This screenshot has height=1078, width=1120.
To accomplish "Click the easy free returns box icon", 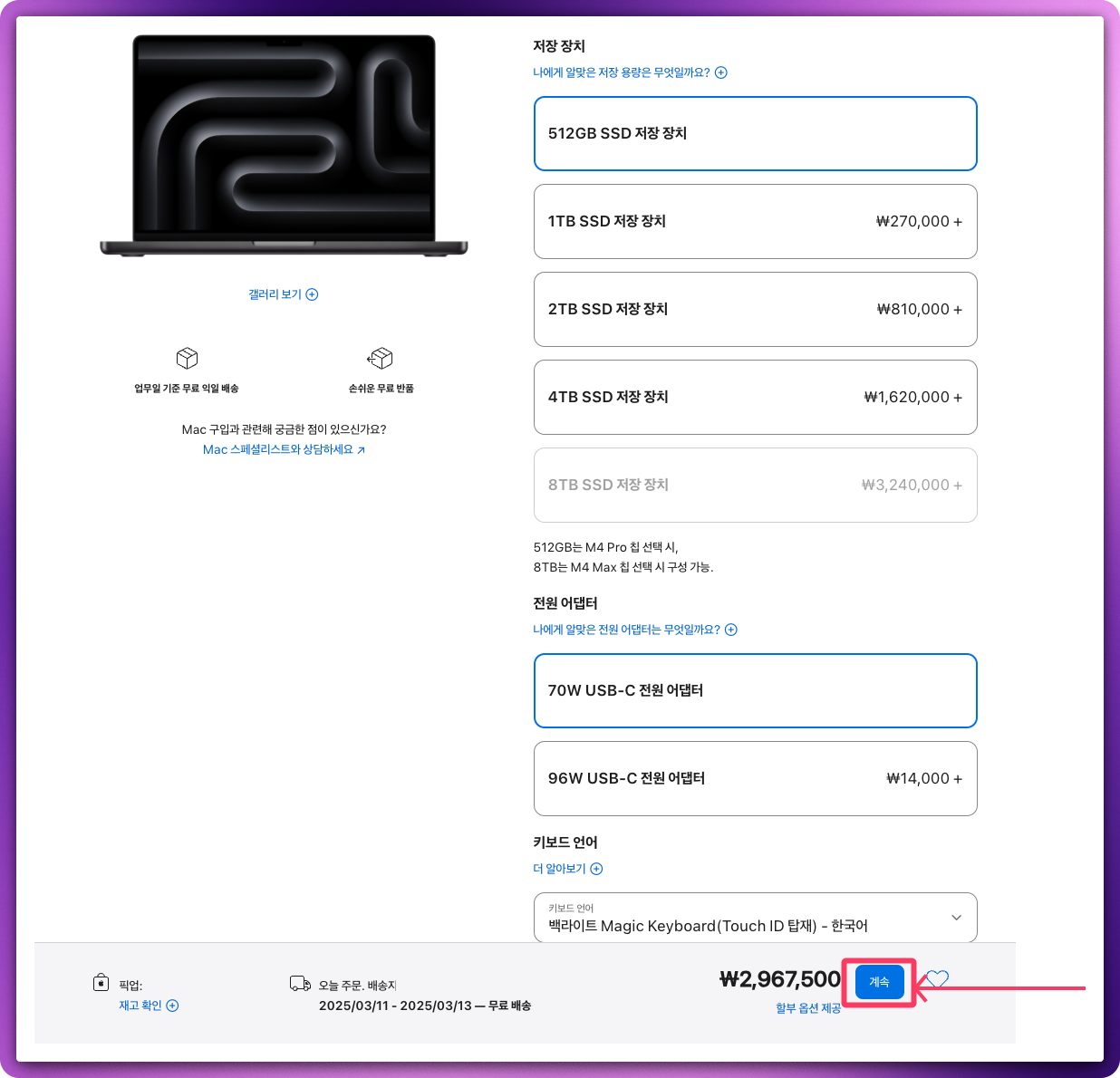I will [x=381, y=358].
